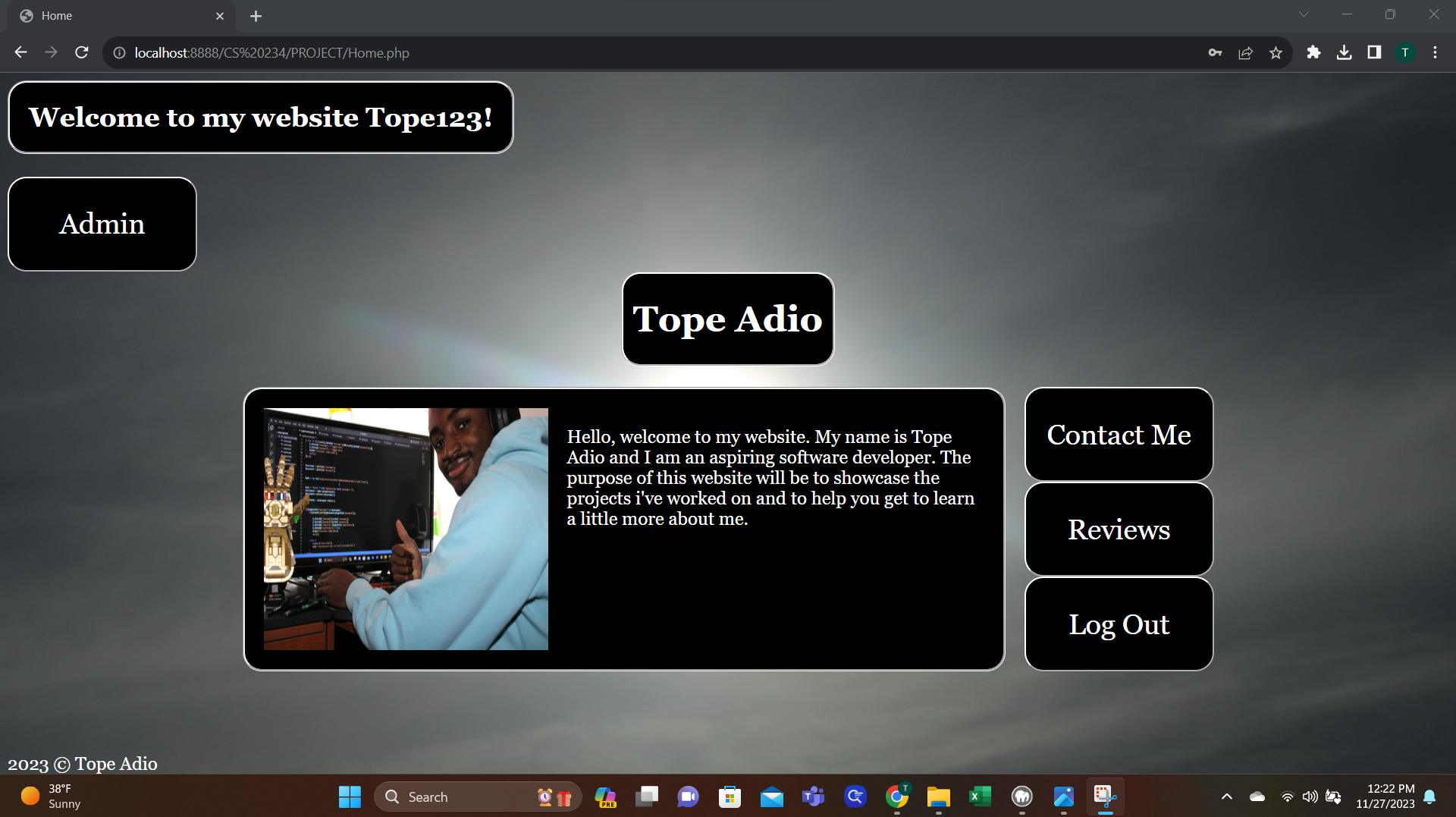Open a new browser tab
Image resolution: width=1456 pixels, height=817 pixels.
[x=256, y=16]
